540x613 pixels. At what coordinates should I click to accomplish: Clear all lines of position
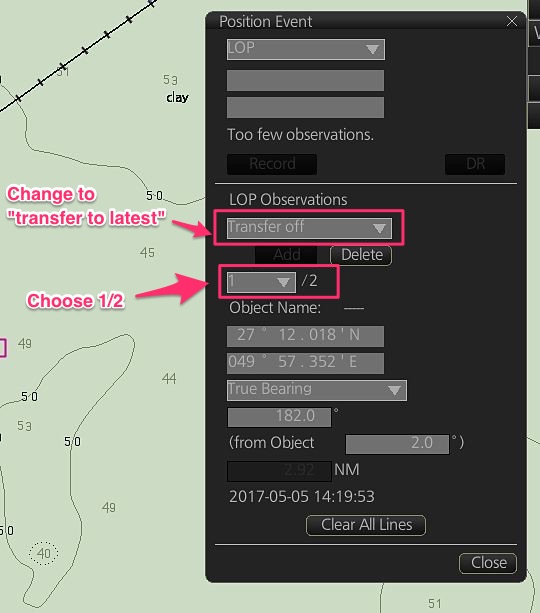[x=366, y=525]
